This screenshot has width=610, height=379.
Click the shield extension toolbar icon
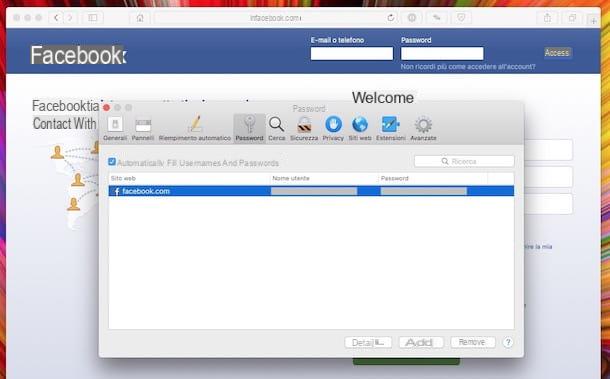pos(461,18)
